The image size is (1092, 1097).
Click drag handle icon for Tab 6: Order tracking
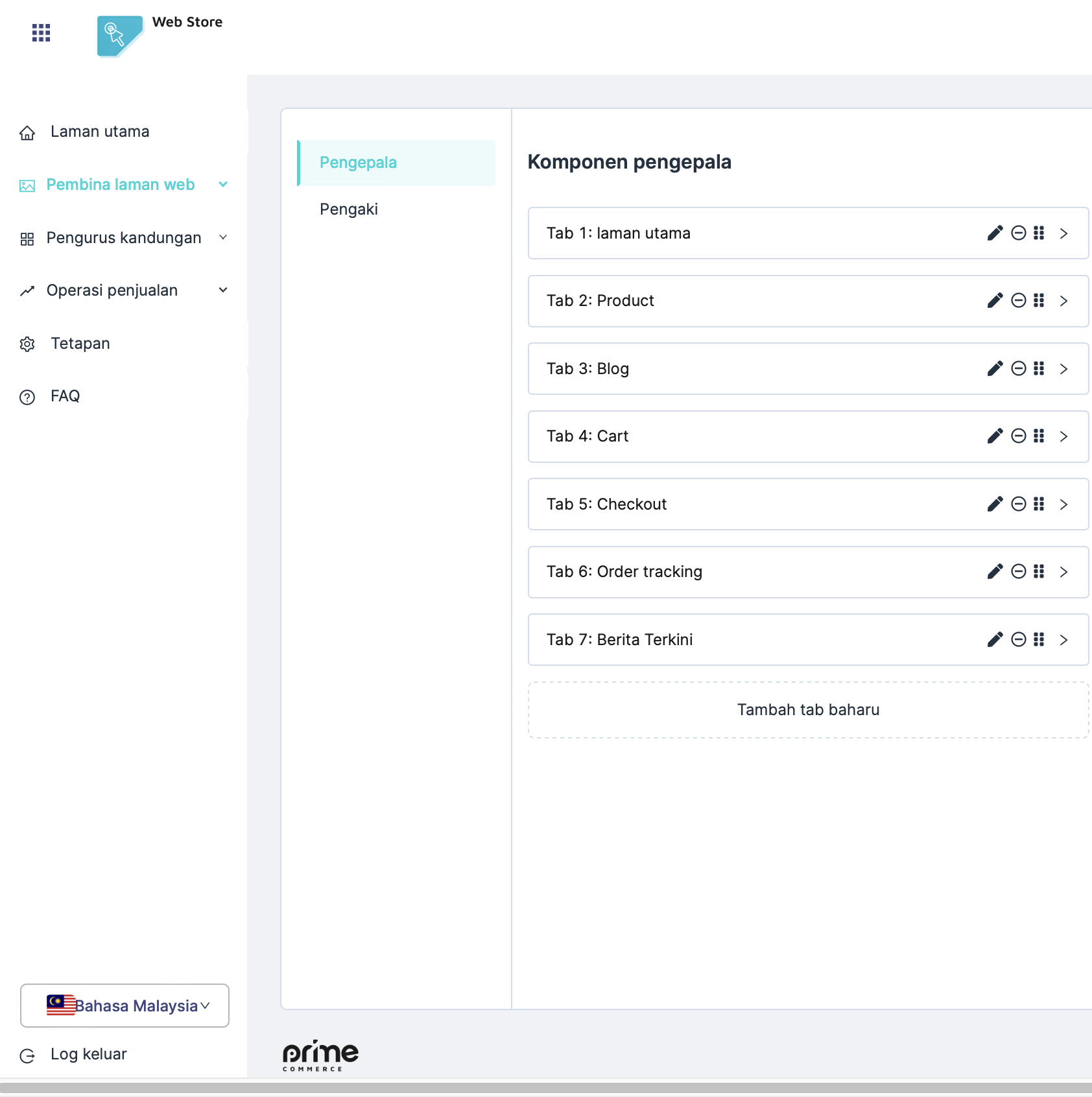click(x=1039, y=572)
